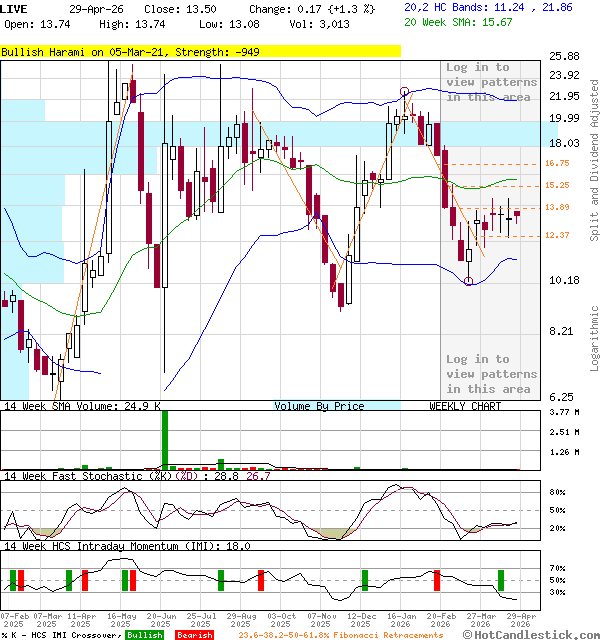Click the tallest green volume bar
Screen dimensions: 600x640
point(164,438)
